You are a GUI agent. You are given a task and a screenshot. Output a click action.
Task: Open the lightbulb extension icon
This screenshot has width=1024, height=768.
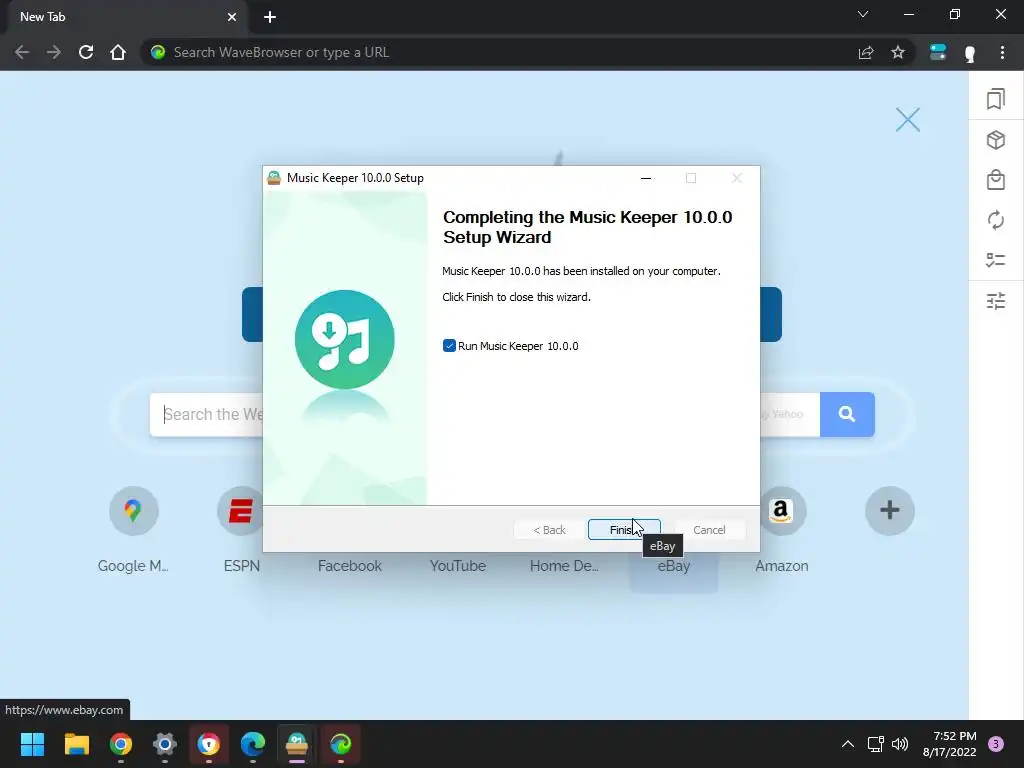970,53
